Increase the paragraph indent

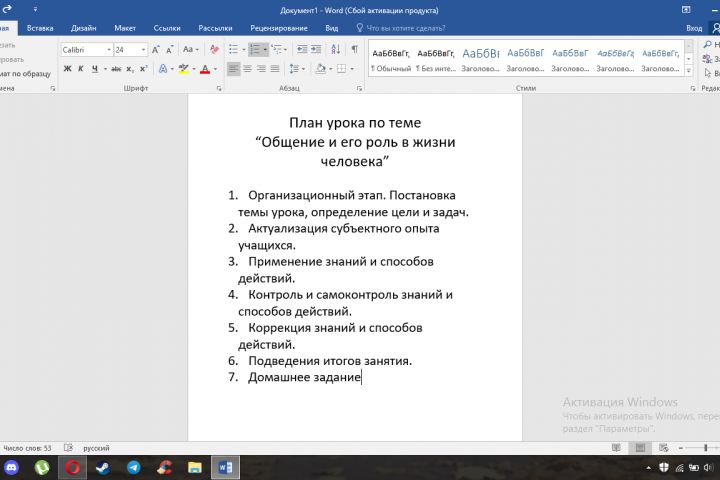point(316,49)
